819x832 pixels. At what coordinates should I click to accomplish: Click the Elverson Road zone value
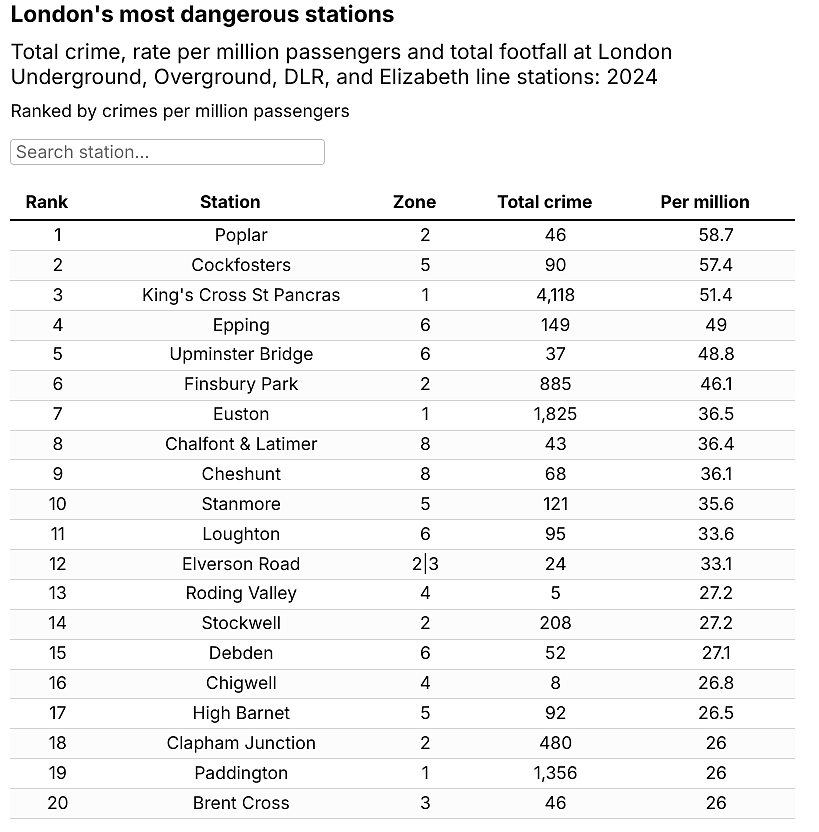425,564
